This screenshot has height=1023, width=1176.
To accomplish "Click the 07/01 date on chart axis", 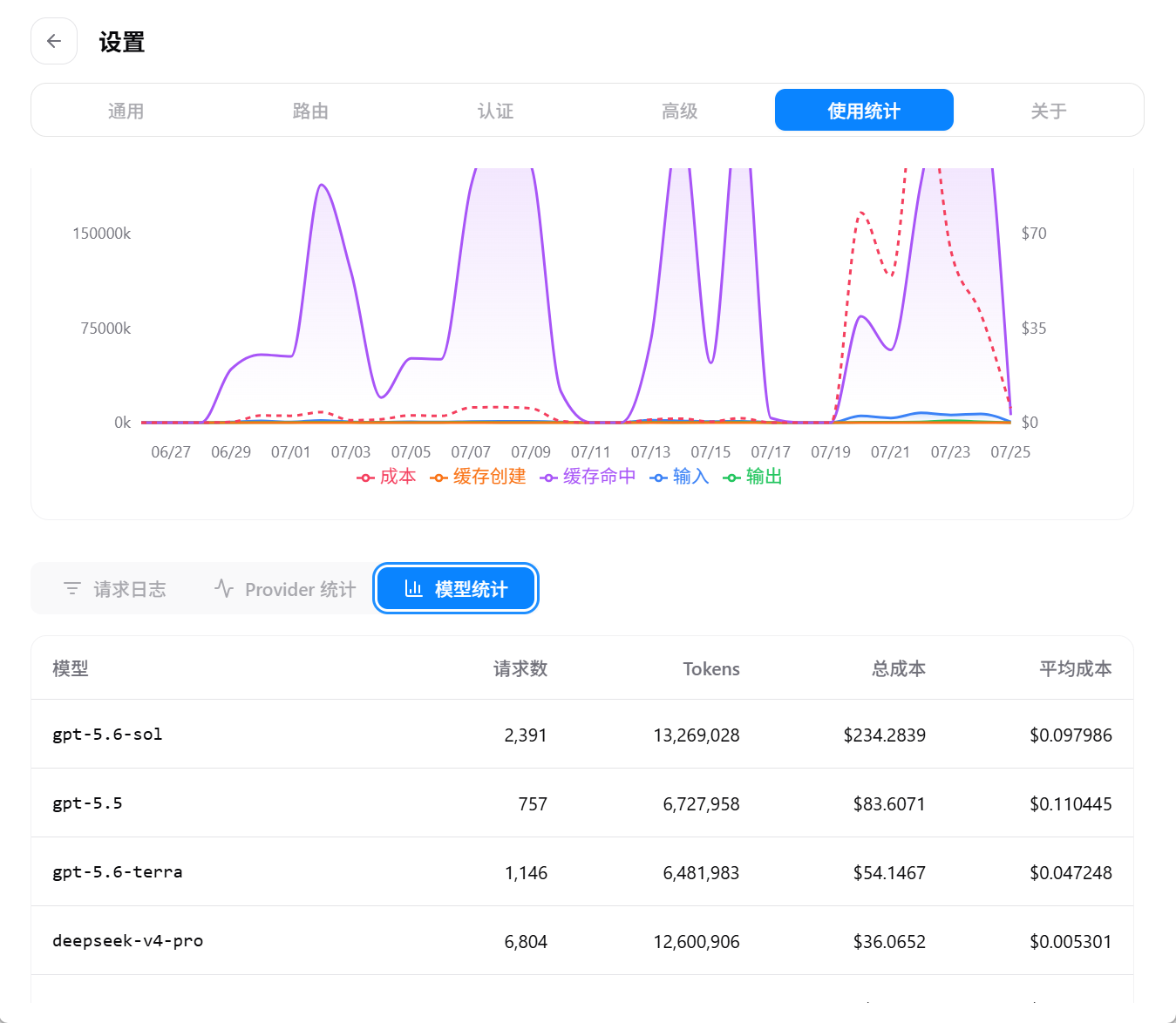I will click(x=291, y=451).
